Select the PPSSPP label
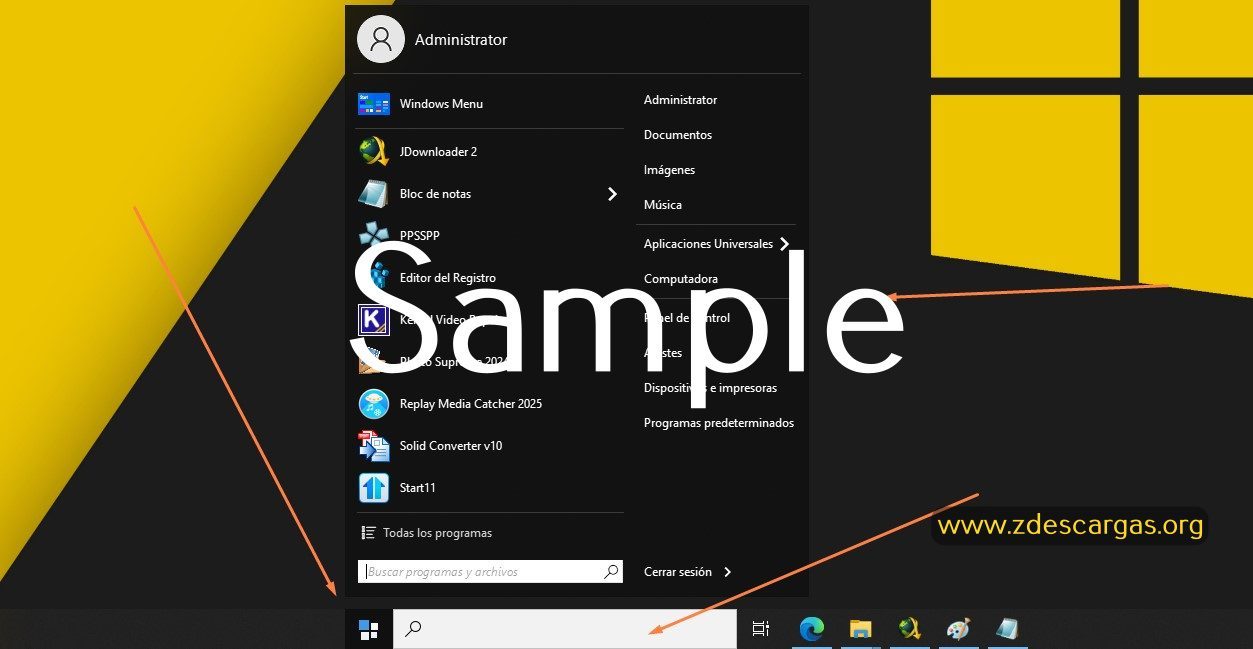The image size is (1253, 649). pos(419,236)
